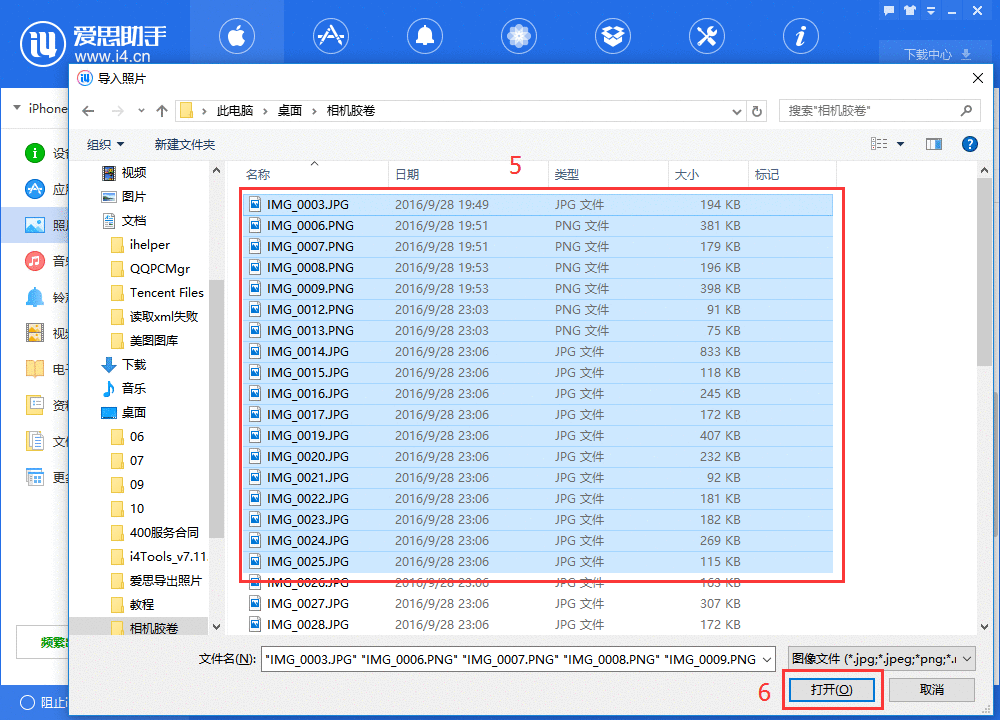Open the view mode dropdown arrow
This screenshot has height=720, width=1000.
click(899, 143)
